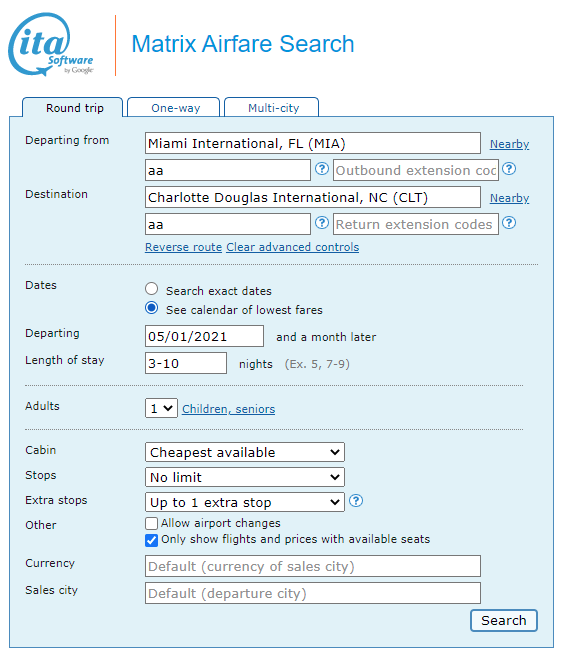Image resolution: width=562 pixels, height=660 pixels.
Task: Open help icon next to Extra stops
Action: (x=356, y=500)
